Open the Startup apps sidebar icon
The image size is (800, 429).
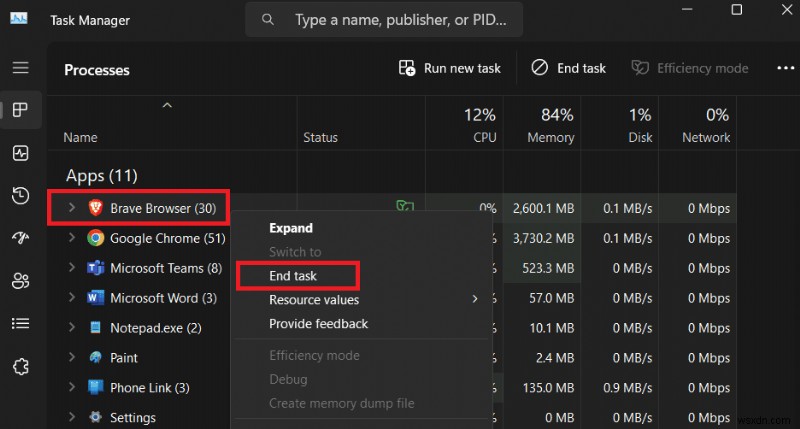[20, 238]
